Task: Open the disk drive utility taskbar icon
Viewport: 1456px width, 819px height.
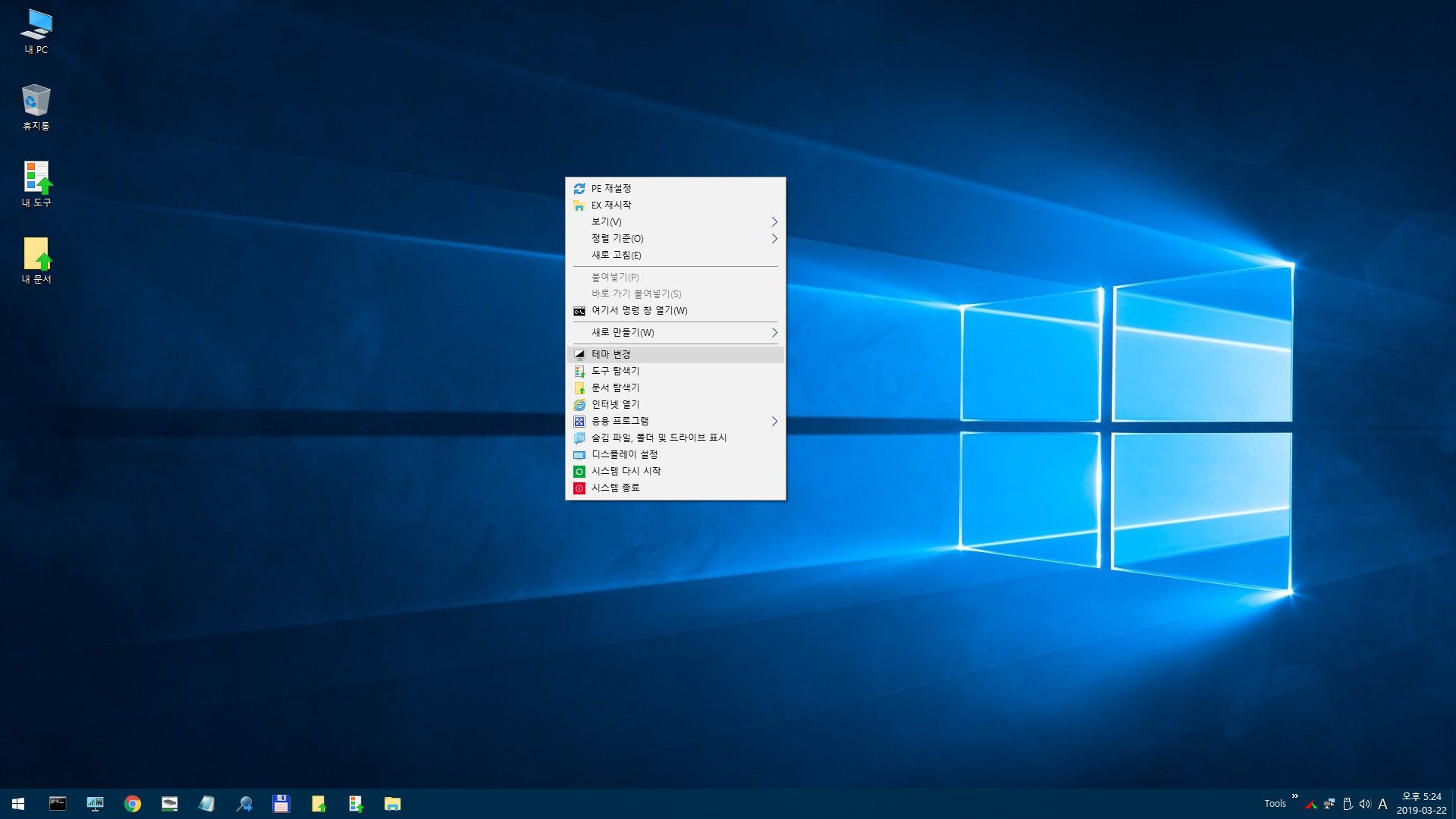Action: point(170,804)
